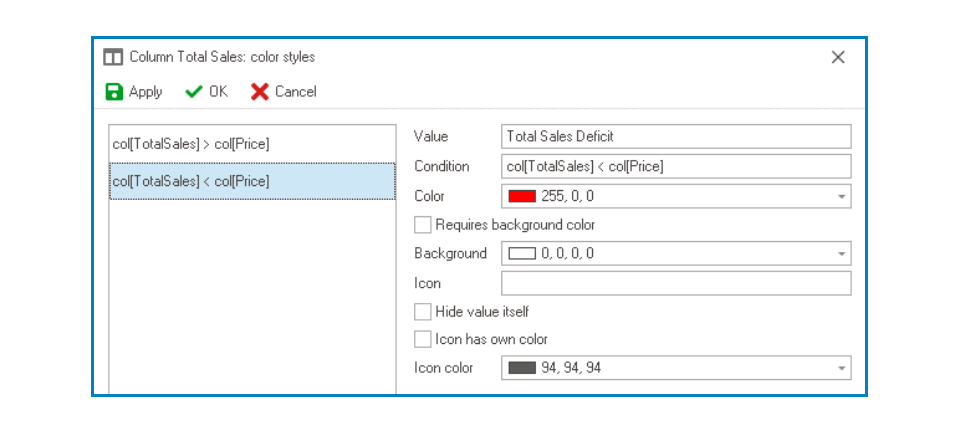
Task: Close the color styles dialog
Action: [x=838, y=57]
